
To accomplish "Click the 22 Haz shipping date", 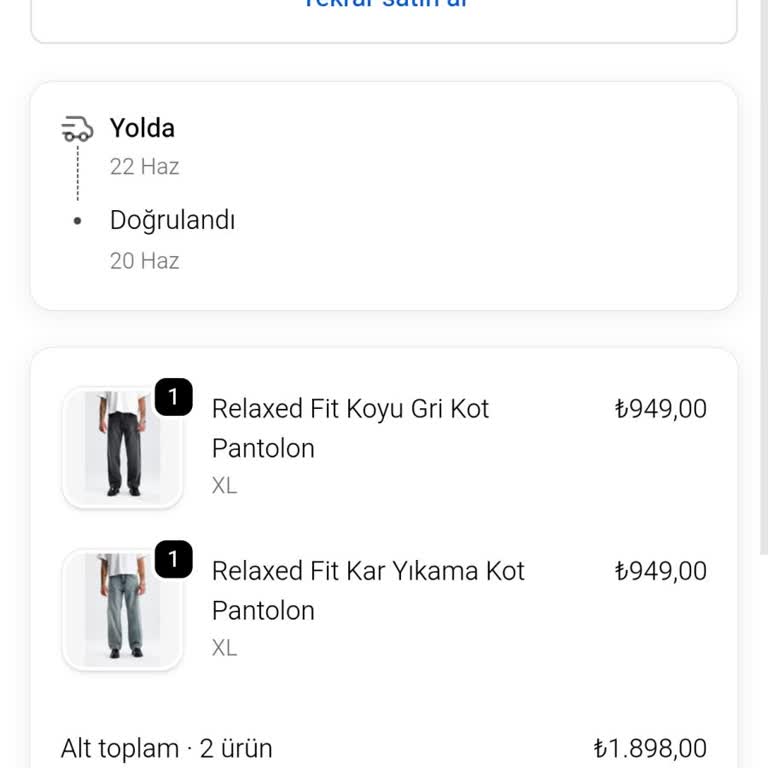I will click(144, 167).
